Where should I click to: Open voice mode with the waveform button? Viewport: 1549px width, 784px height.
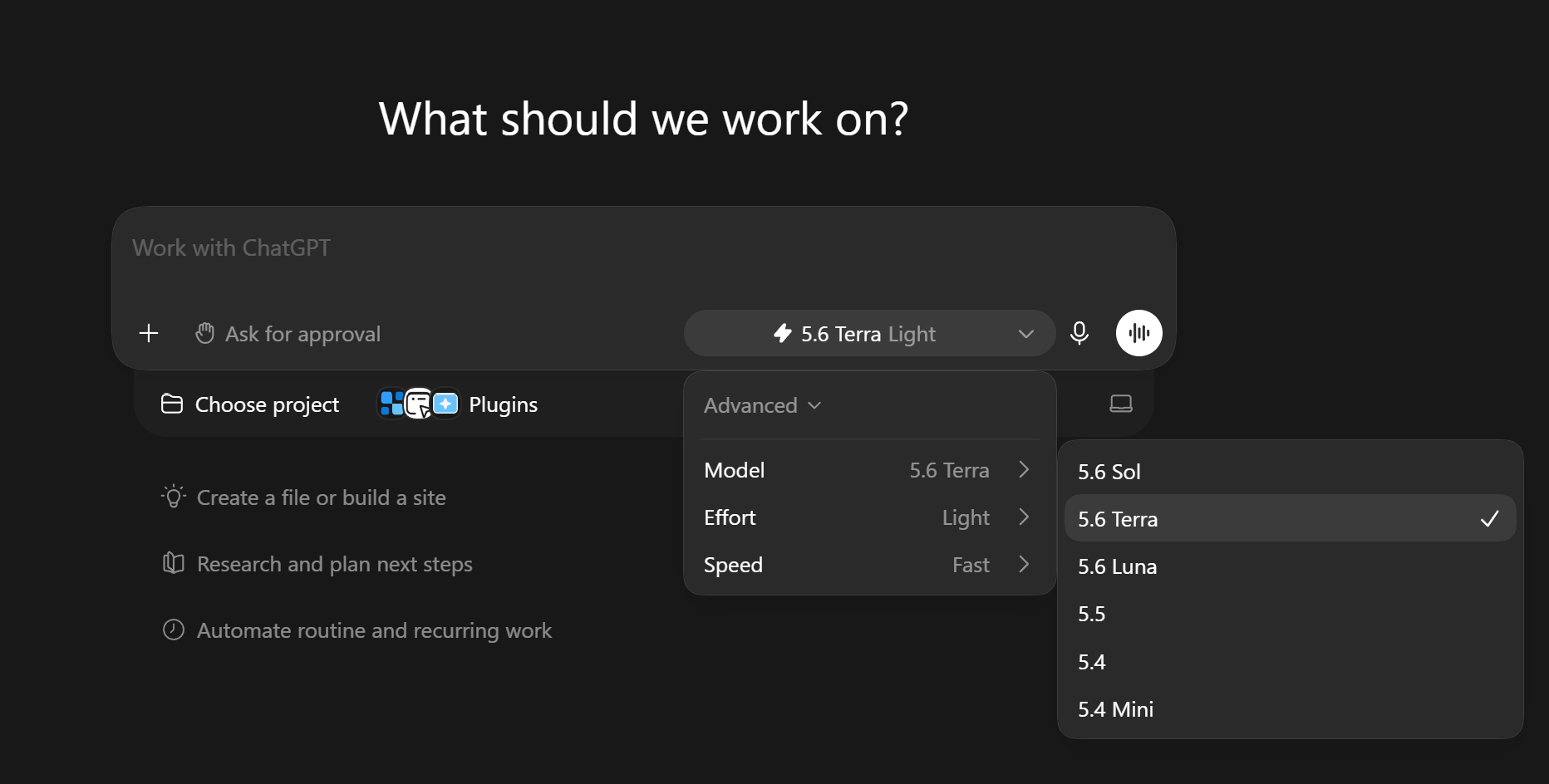tap(1138, 333)
